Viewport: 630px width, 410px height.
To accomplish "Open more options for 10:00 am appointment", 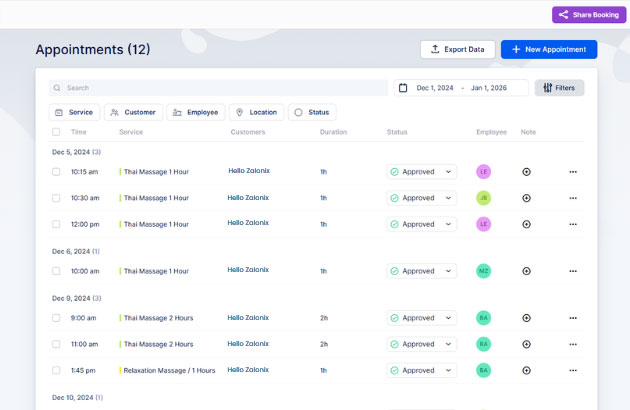I will (573, 271).
